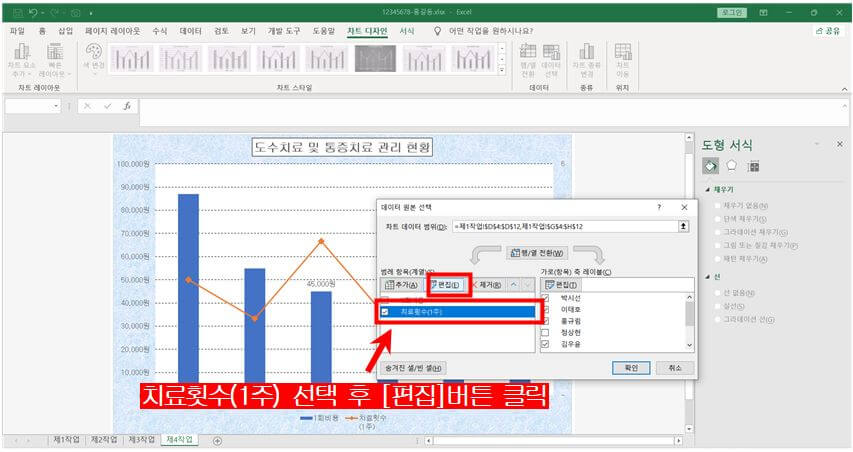The height and width of the screenshot is (452, 853).
Task: Click the ribbon display options icon
Action: pyautogui.click(x=764, y=12)
